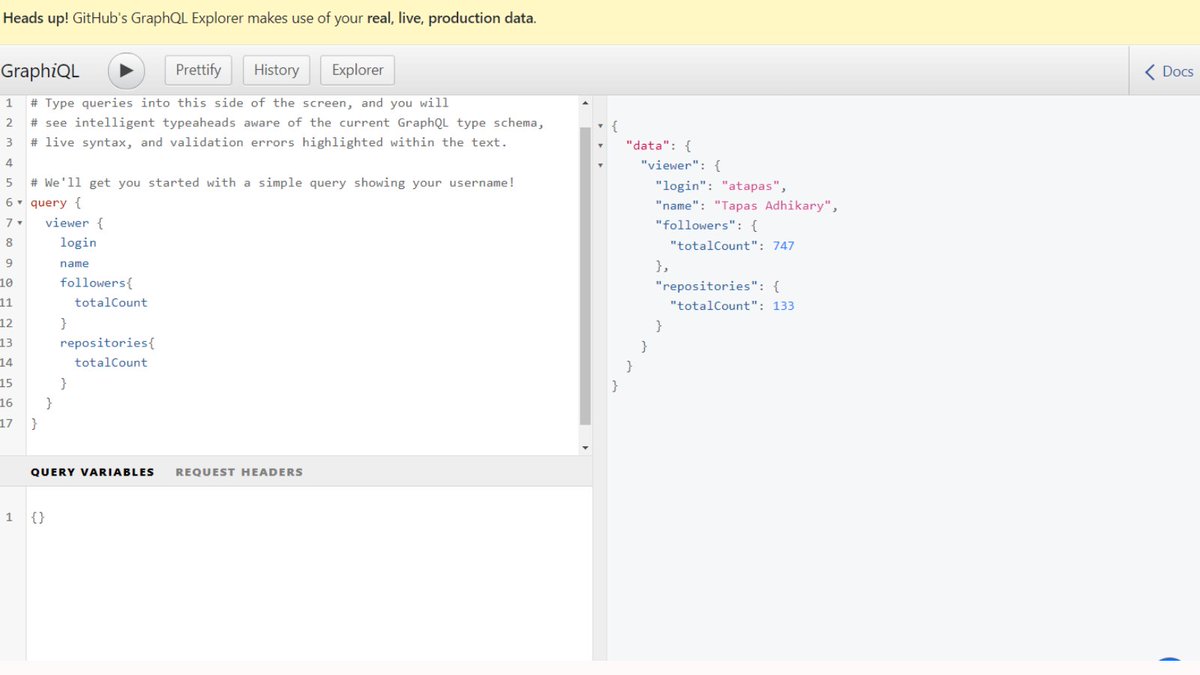Select the Query Variables tab
Viewport: 1200px width, 675px height.
point(92,471)
